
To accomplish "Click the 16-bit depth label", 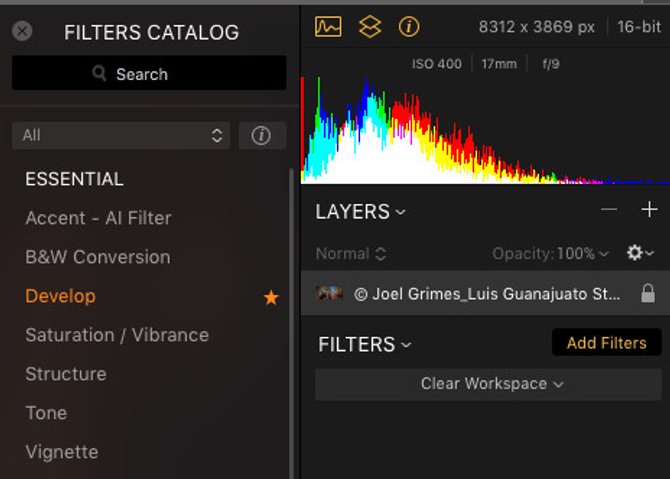I will 639,27.
